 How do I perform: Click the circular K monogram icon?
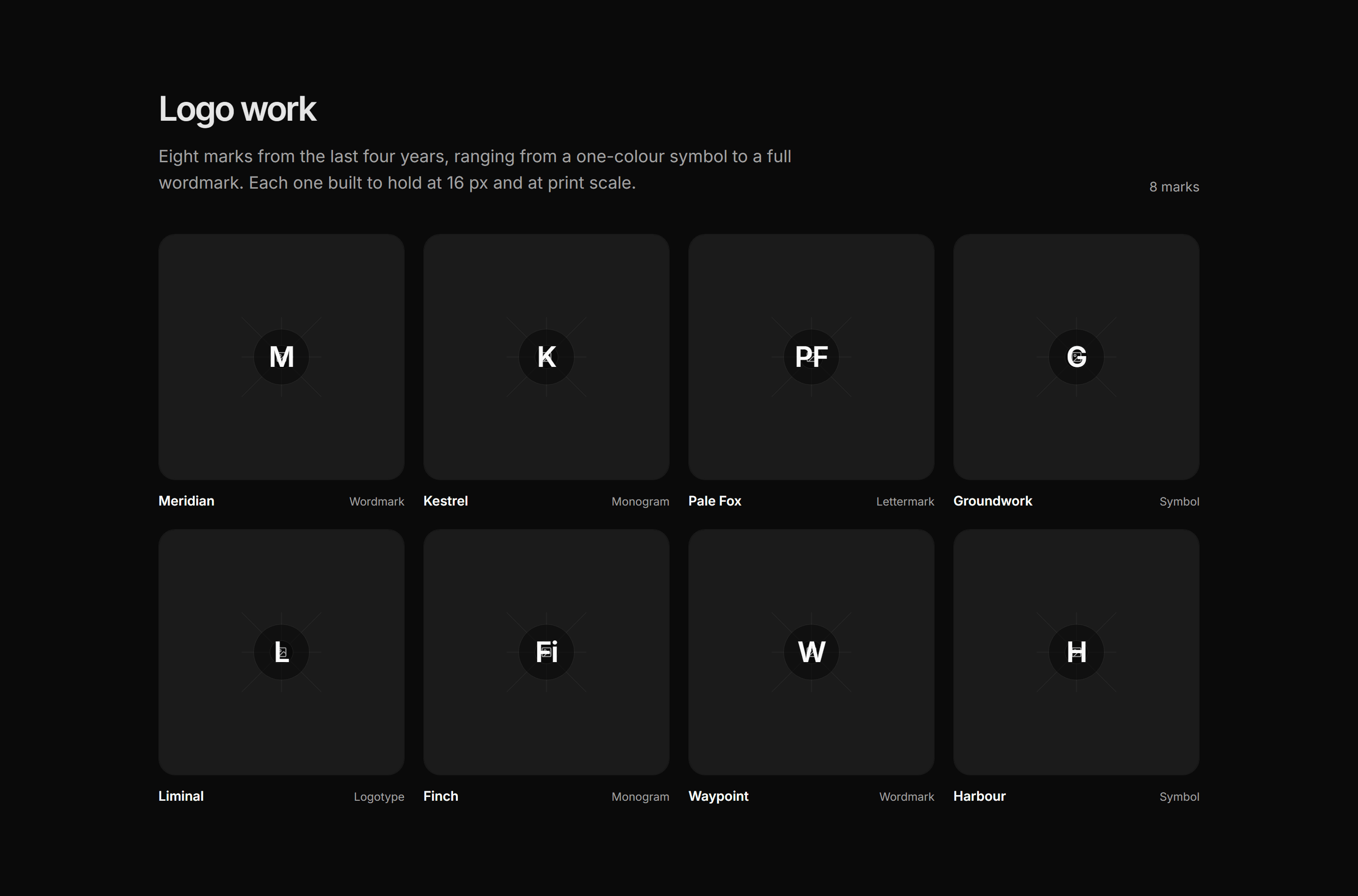(546, 357)
